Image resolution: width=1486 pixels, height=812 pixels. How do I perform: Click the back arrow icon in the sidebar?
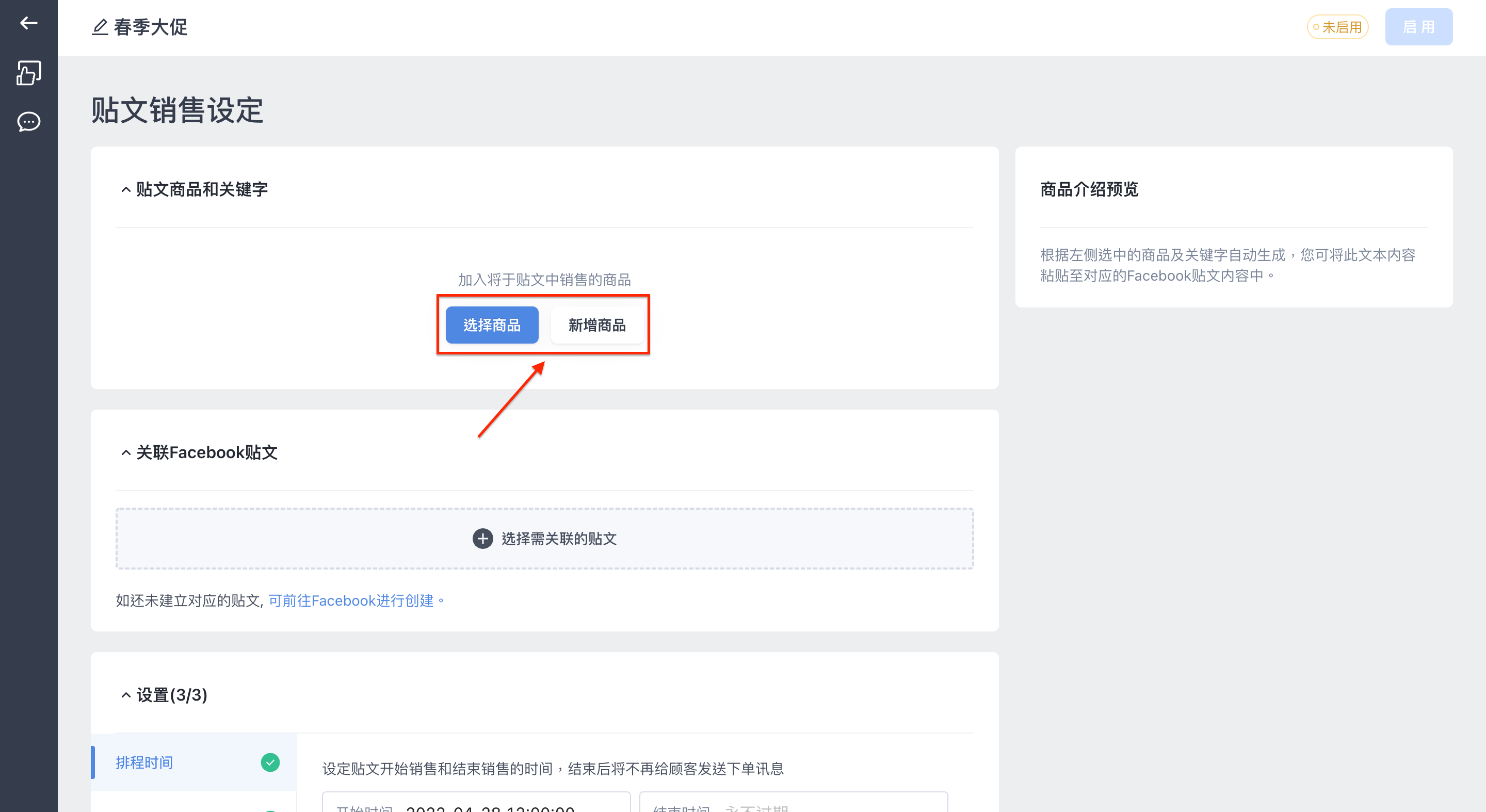29,23
